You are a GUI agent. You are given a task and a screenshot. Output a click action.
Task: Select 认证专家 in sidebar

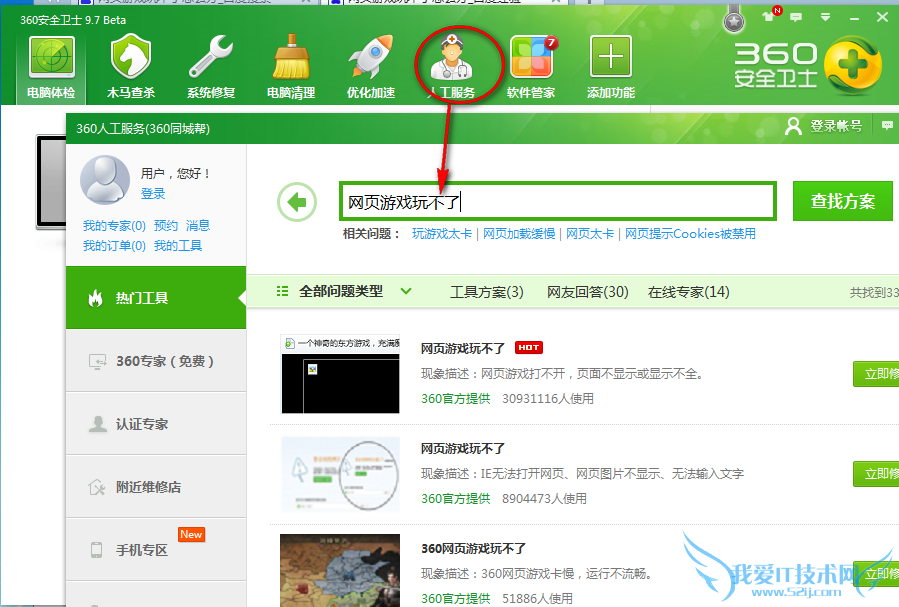click(156, 424)
